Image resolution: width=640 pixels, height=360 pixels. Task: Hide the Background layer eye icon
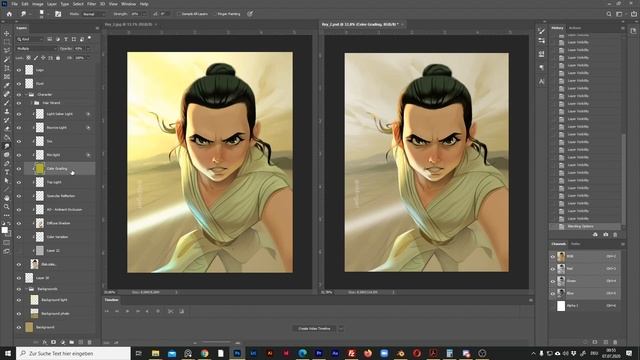click(19, 327)
